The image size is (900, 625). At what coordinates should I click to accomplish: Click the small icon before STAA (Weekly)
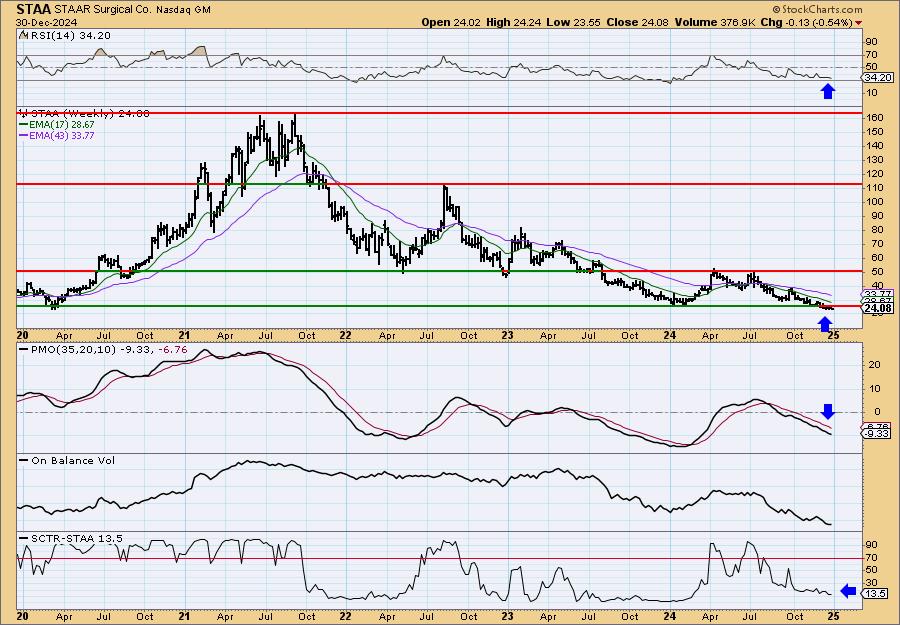(23, 114)
